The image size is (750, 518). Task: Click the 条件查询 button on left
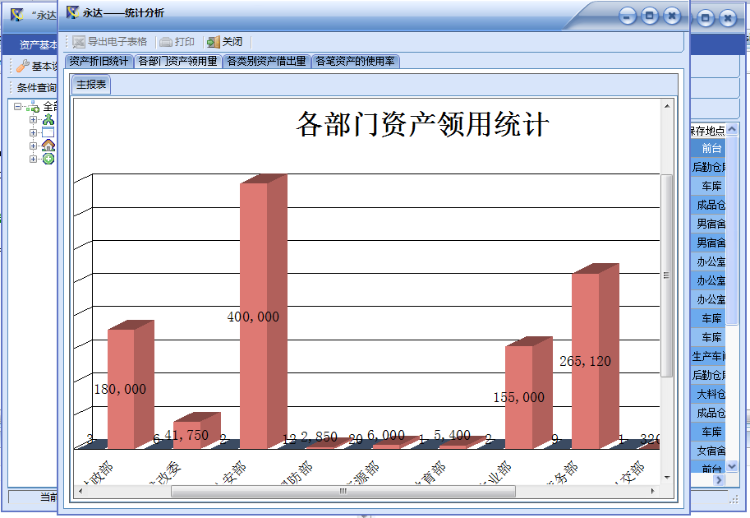point(36,88)
